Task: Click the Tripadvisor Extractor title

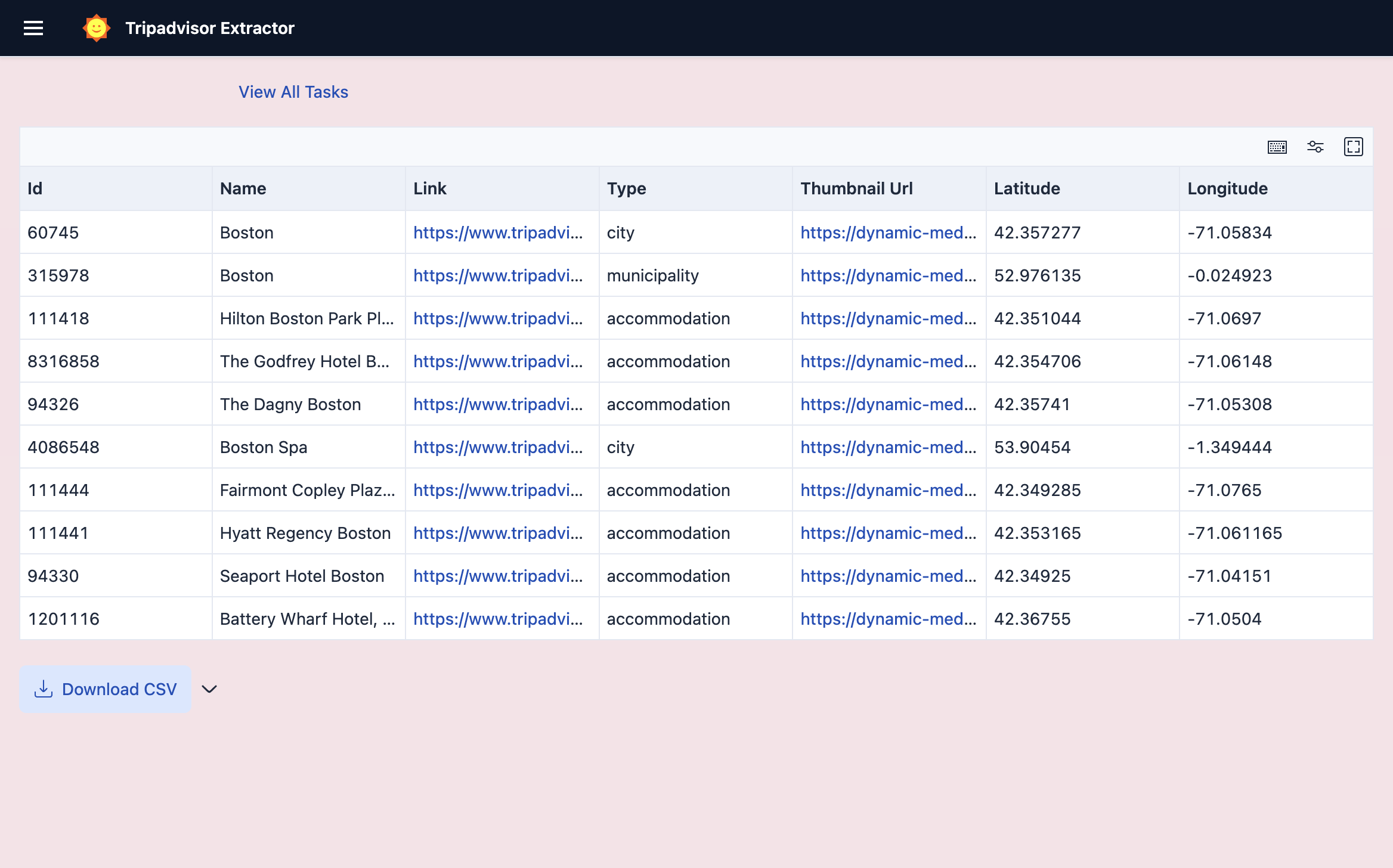Action: click(210, 28)
